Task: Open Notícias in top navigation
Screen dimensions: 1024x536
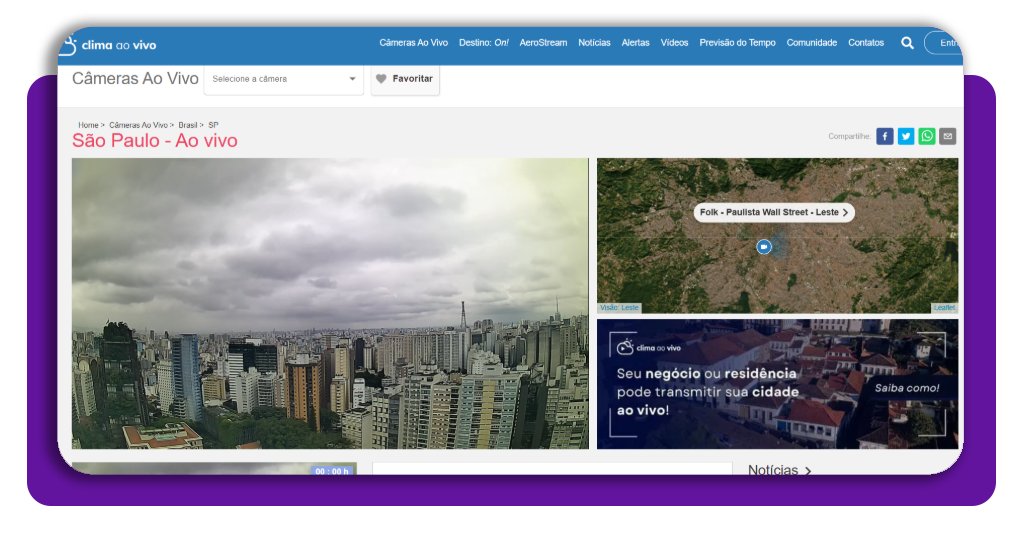Action: (594, 43)
